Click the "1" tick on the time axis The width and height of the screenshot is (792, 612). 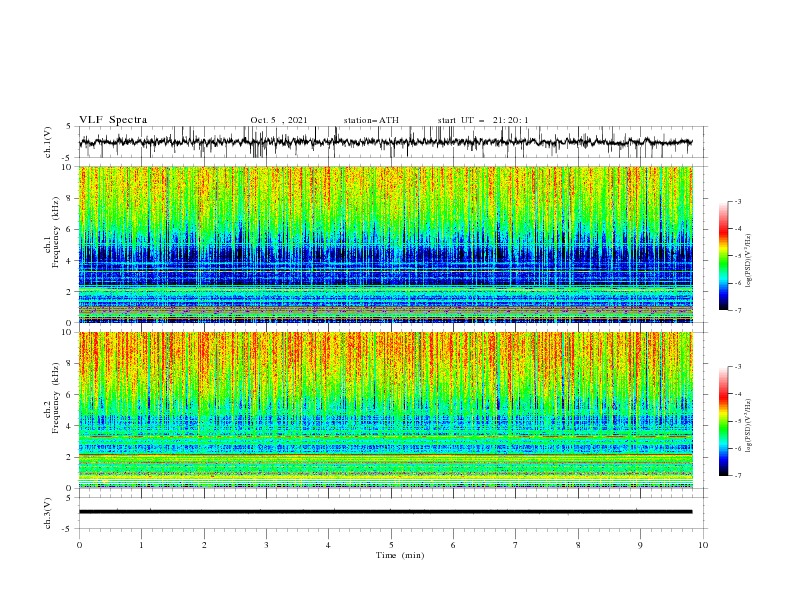pos(141,545)
